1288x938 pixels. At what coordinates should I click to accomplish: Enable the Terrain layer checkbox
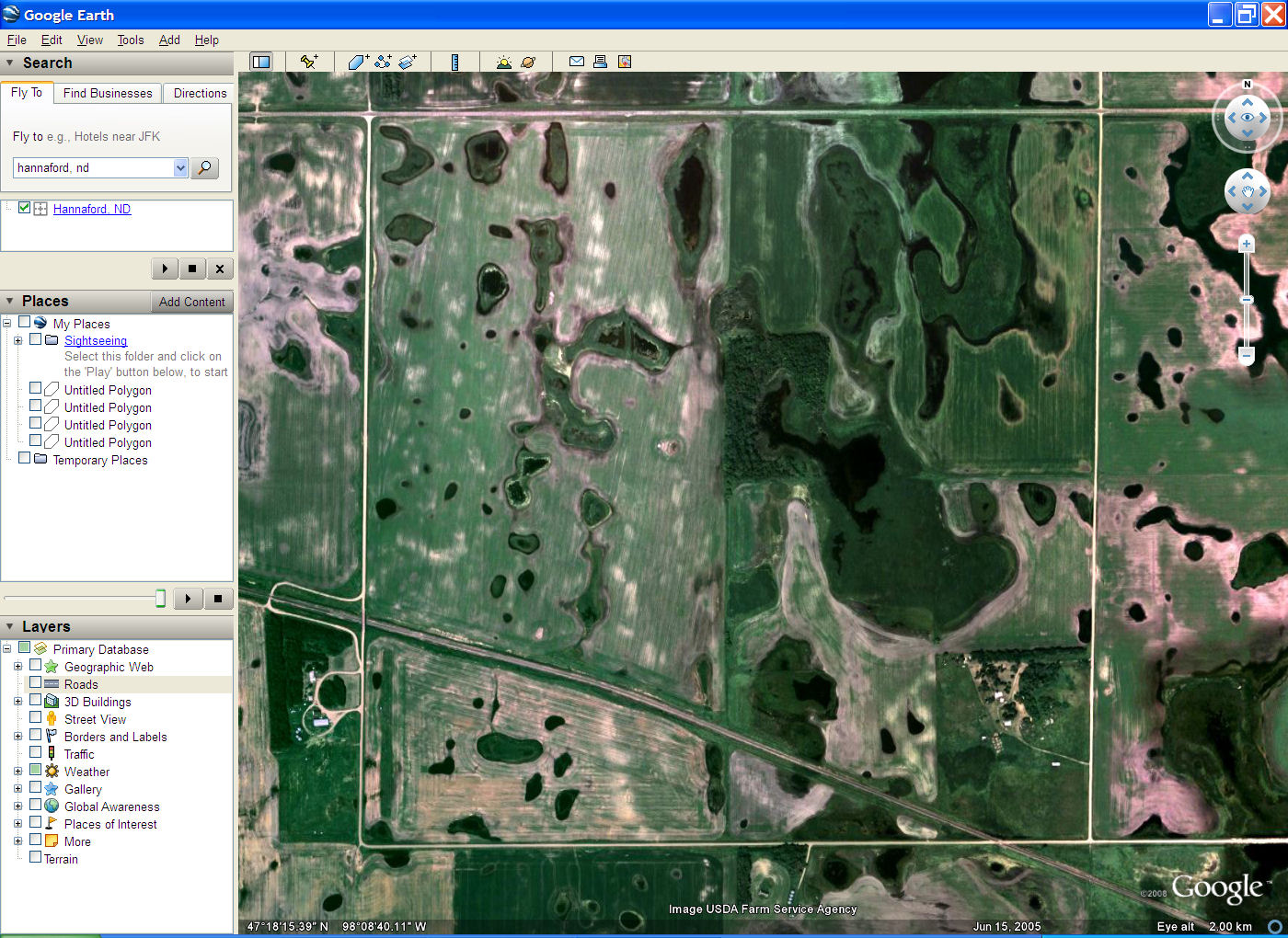tap(36, 857)
